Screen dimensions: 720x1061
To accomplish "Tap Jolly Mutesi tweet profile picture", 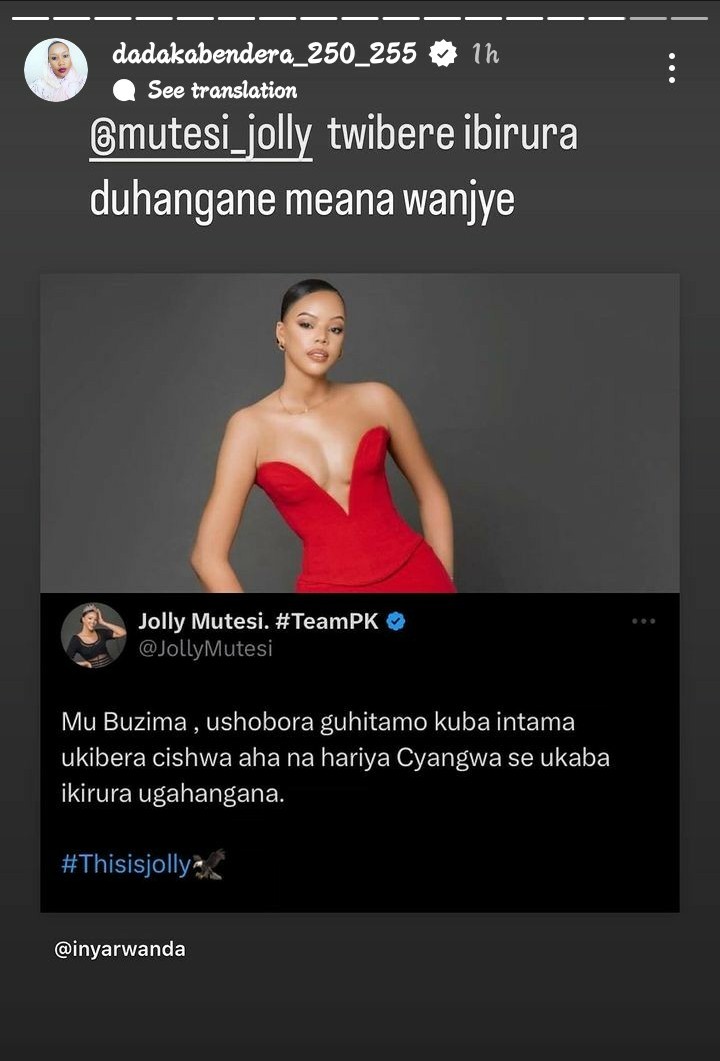I will coord(93,635).
